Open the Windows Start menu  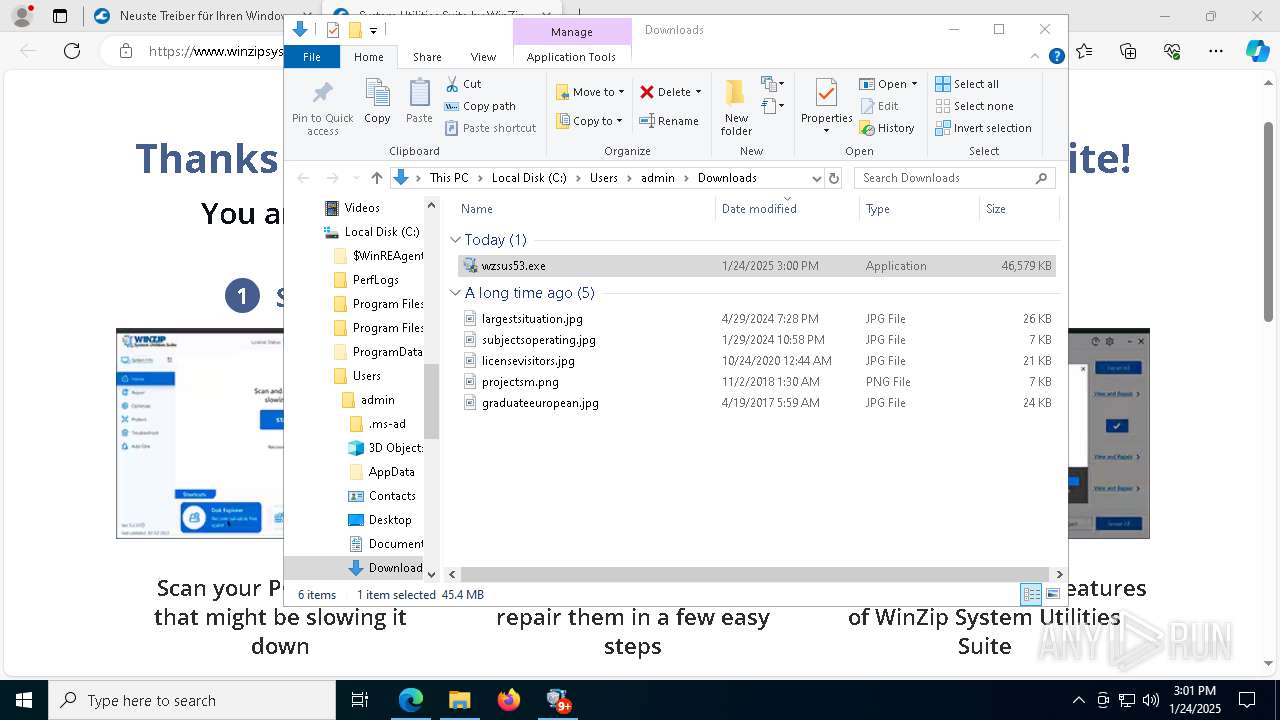(x=24, y=700)
